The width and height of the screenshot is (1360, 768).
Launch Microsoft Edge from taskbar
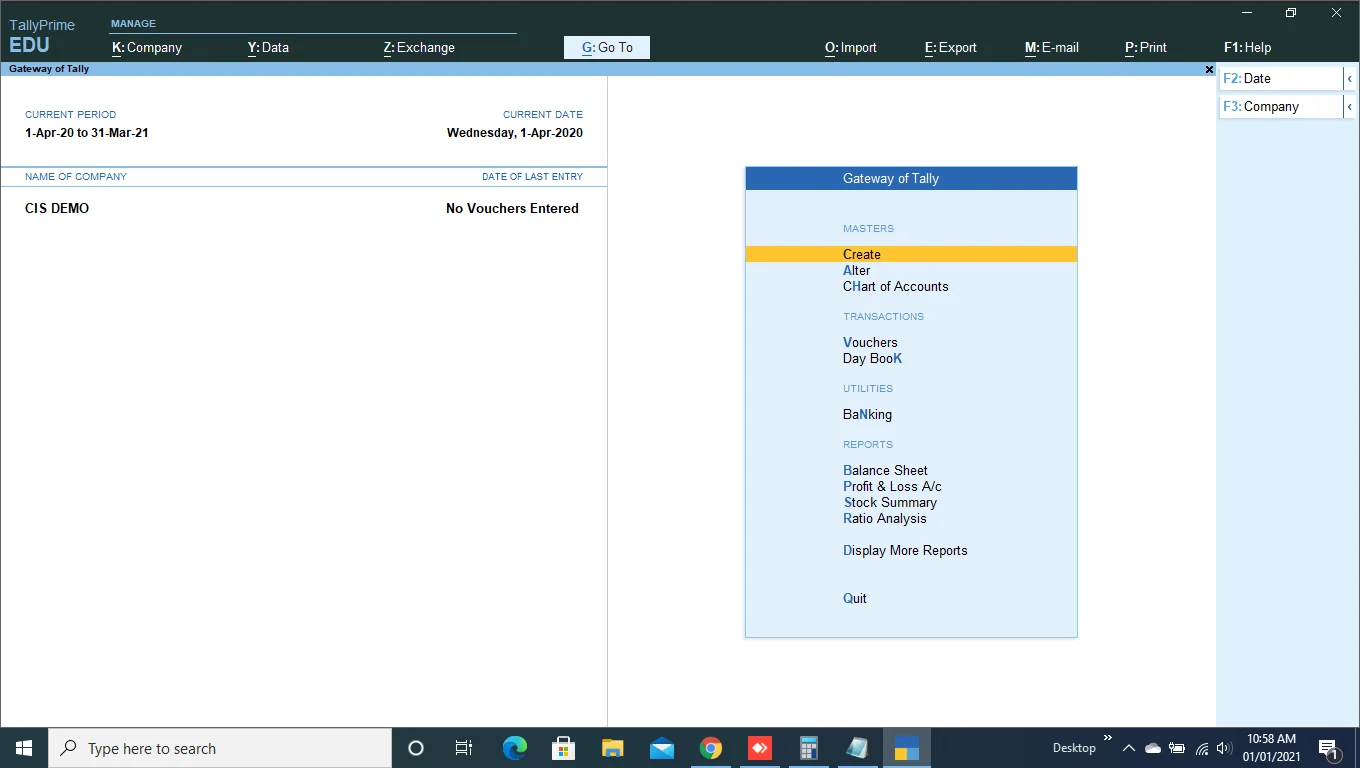[x=514, y=748]
